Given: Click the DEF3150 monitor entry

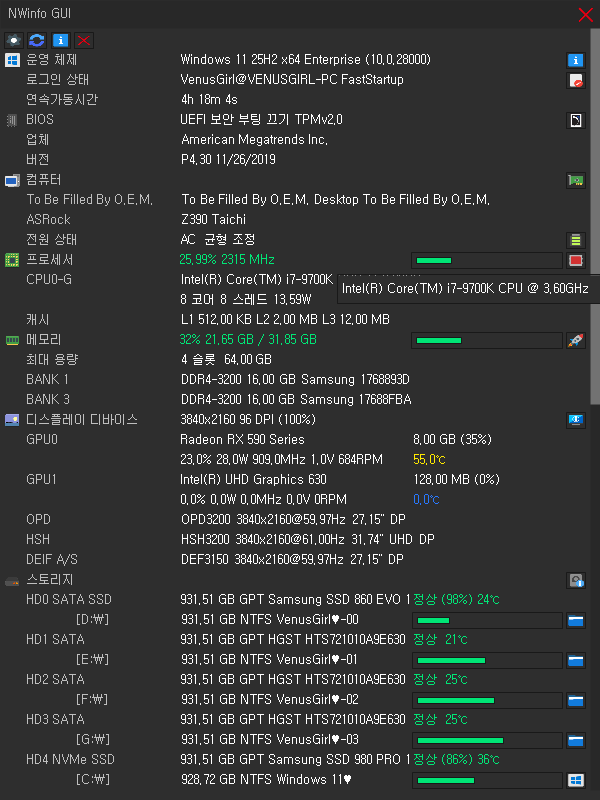Looking at the screenshot, I should (292, 560).
